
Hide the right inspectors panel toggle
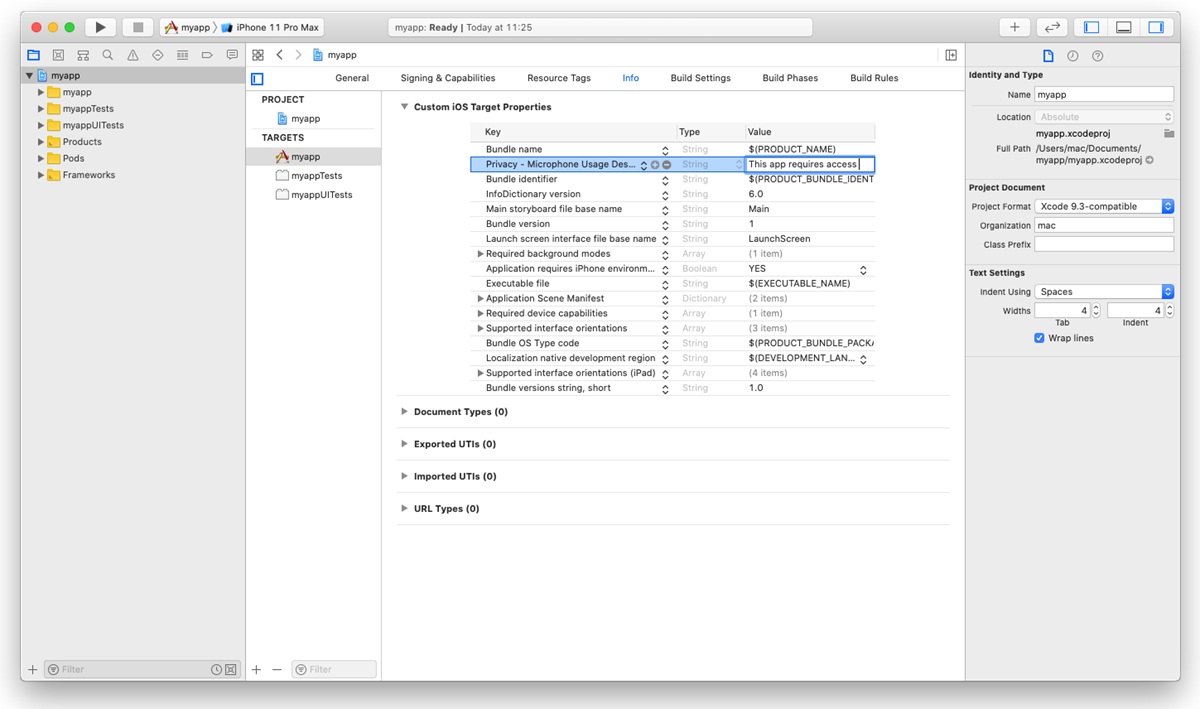pos(1155,27)
